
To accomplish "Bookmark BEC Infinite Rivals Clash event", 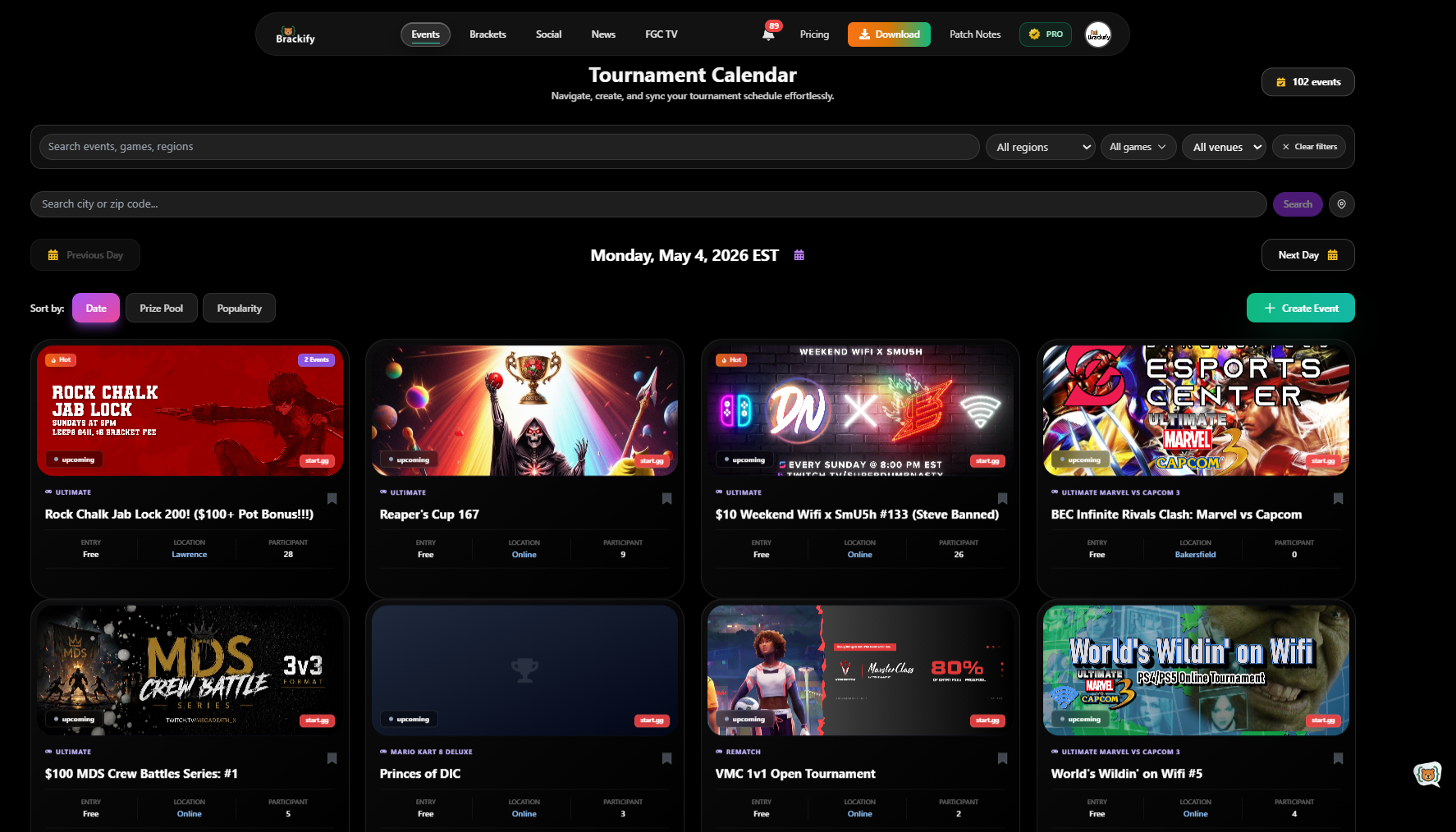I will tap(1338, 499).
